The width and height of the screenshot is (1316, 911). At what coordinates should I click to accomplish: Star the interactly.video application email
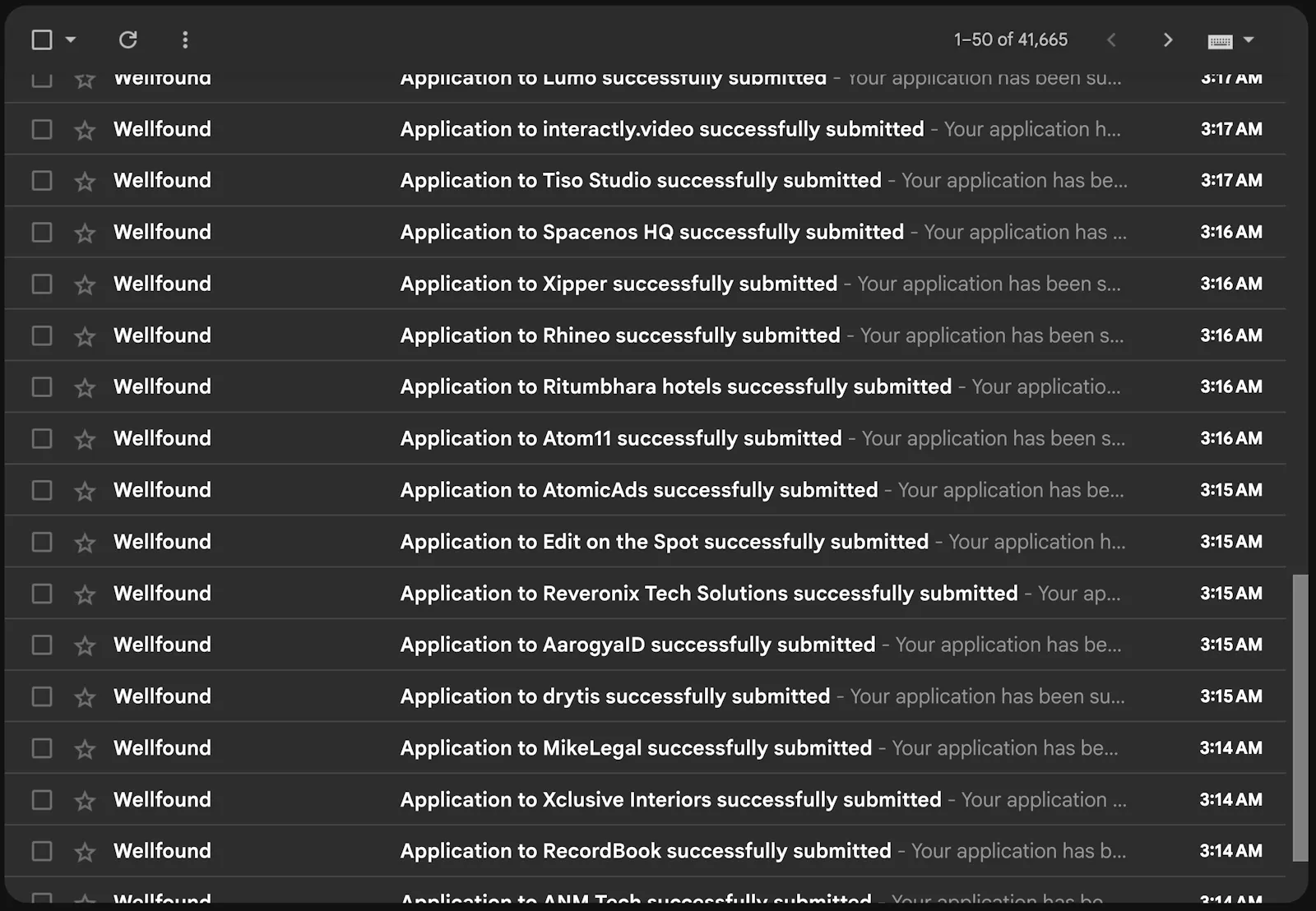(85, 130)
